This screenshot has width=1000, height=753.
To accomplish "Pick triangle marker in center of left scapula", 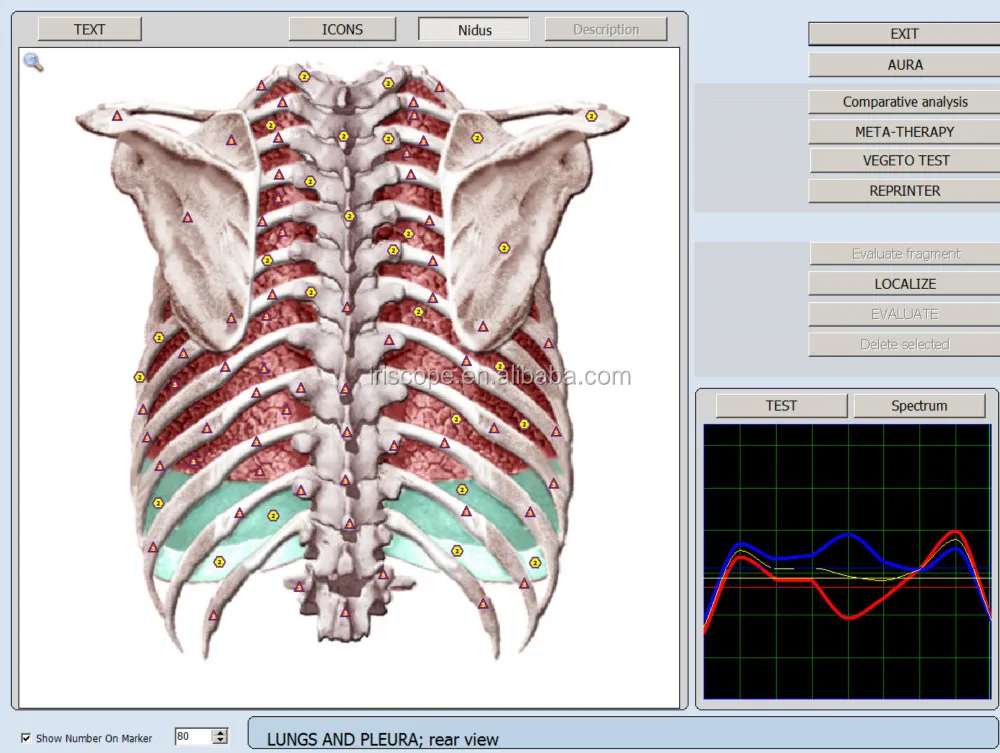I will (x=187, y=216).
